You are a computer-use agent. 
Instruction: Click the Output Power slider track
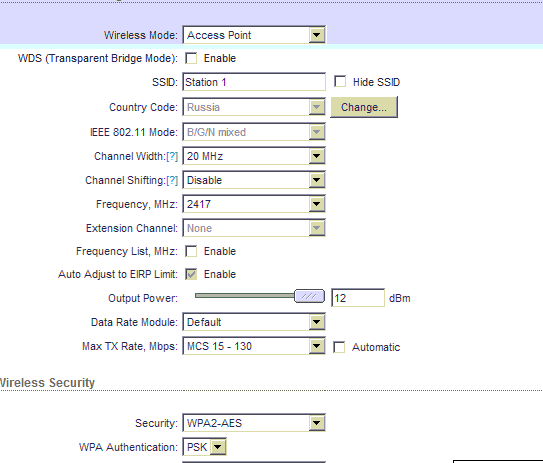pos(244,295)
